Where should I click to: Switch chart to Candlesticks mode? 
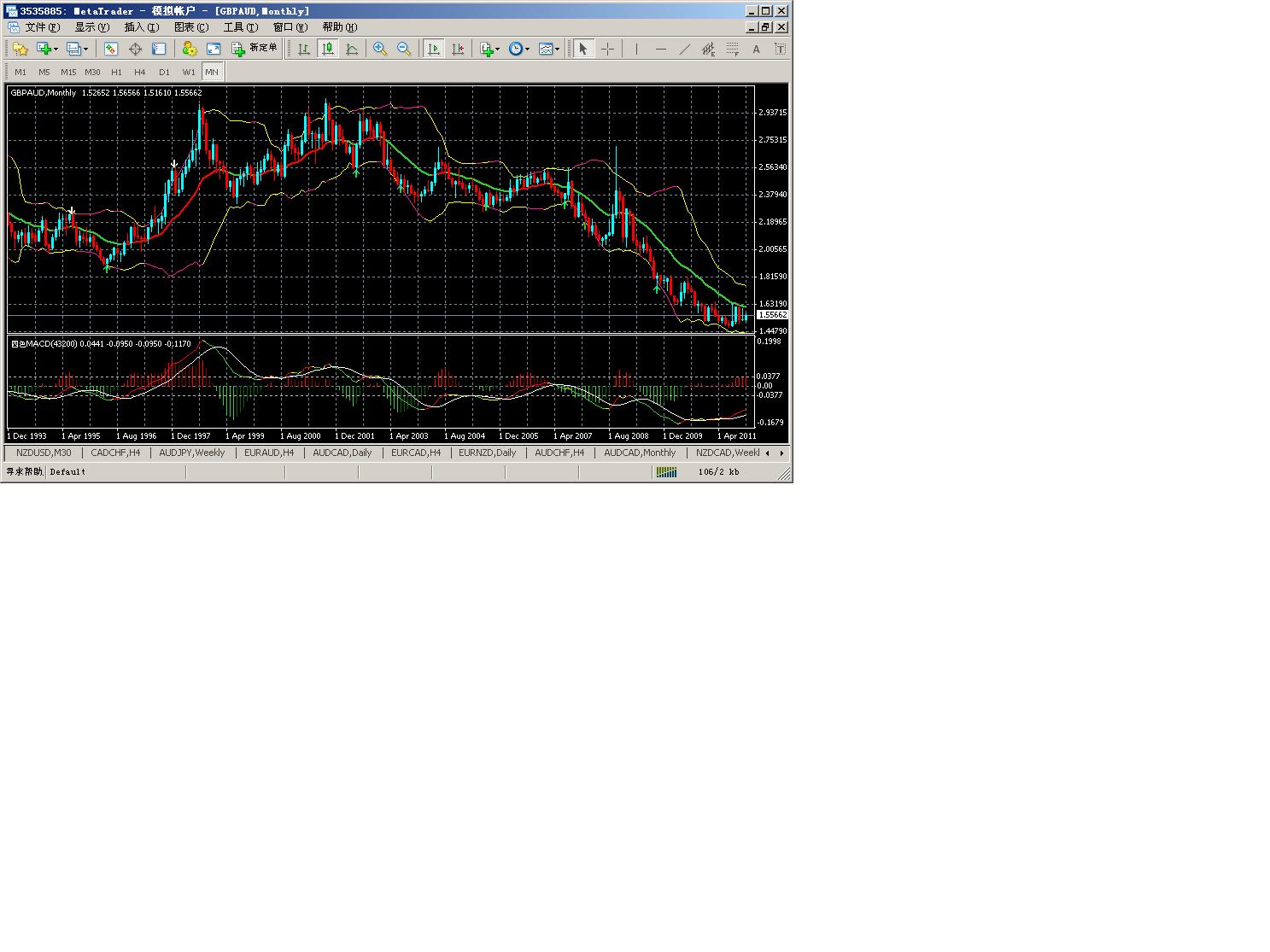click(327, 50)
